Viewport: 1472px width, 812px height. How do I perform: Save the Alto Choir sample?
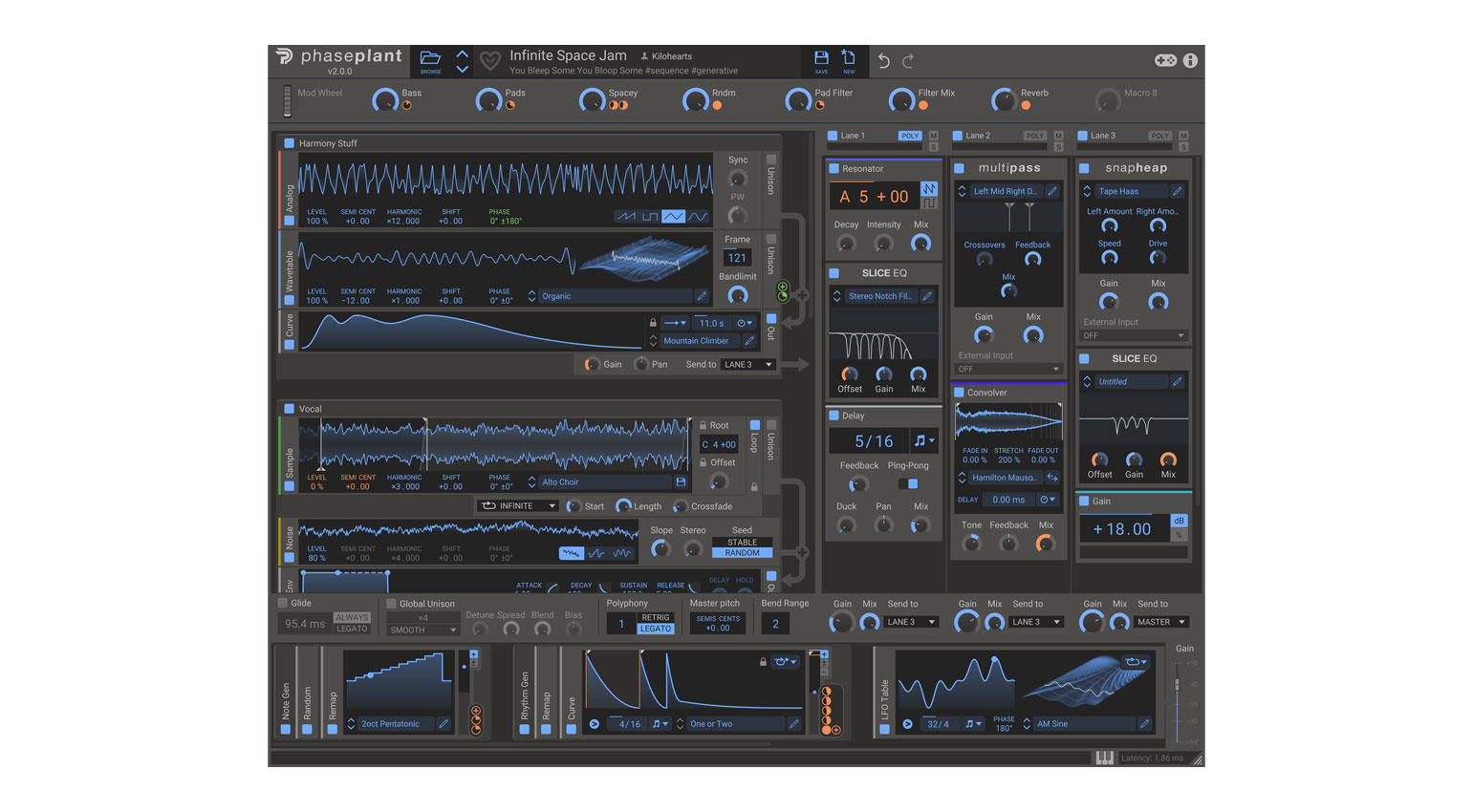coord(681,482)
